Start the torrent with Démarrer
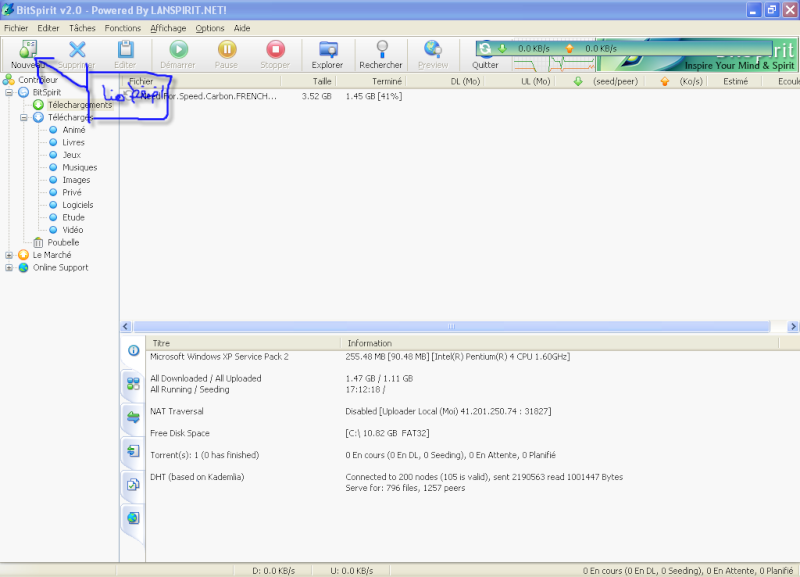 [178, 49]
